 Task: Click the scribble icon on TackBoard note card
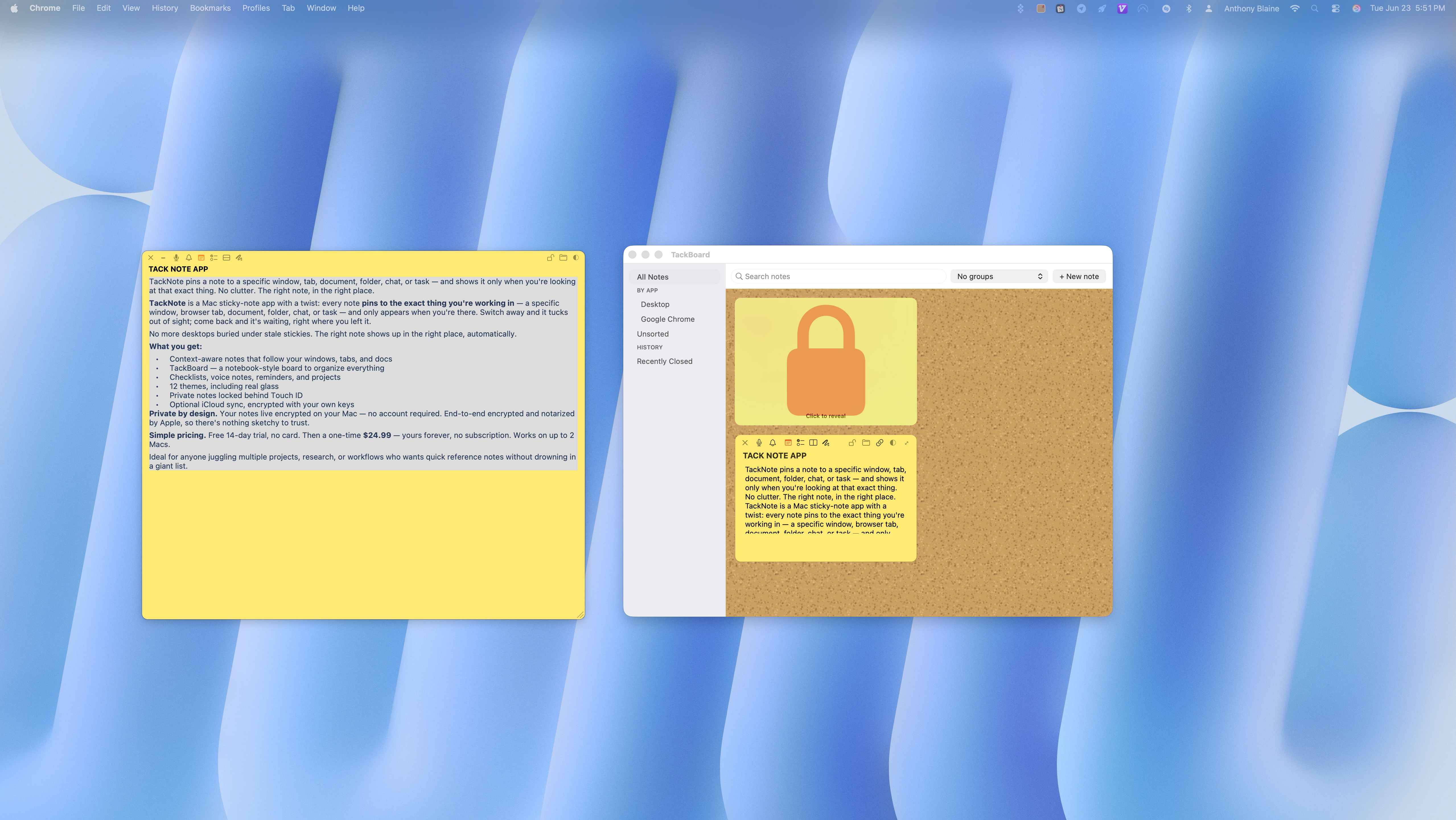(x=826, y=443)
